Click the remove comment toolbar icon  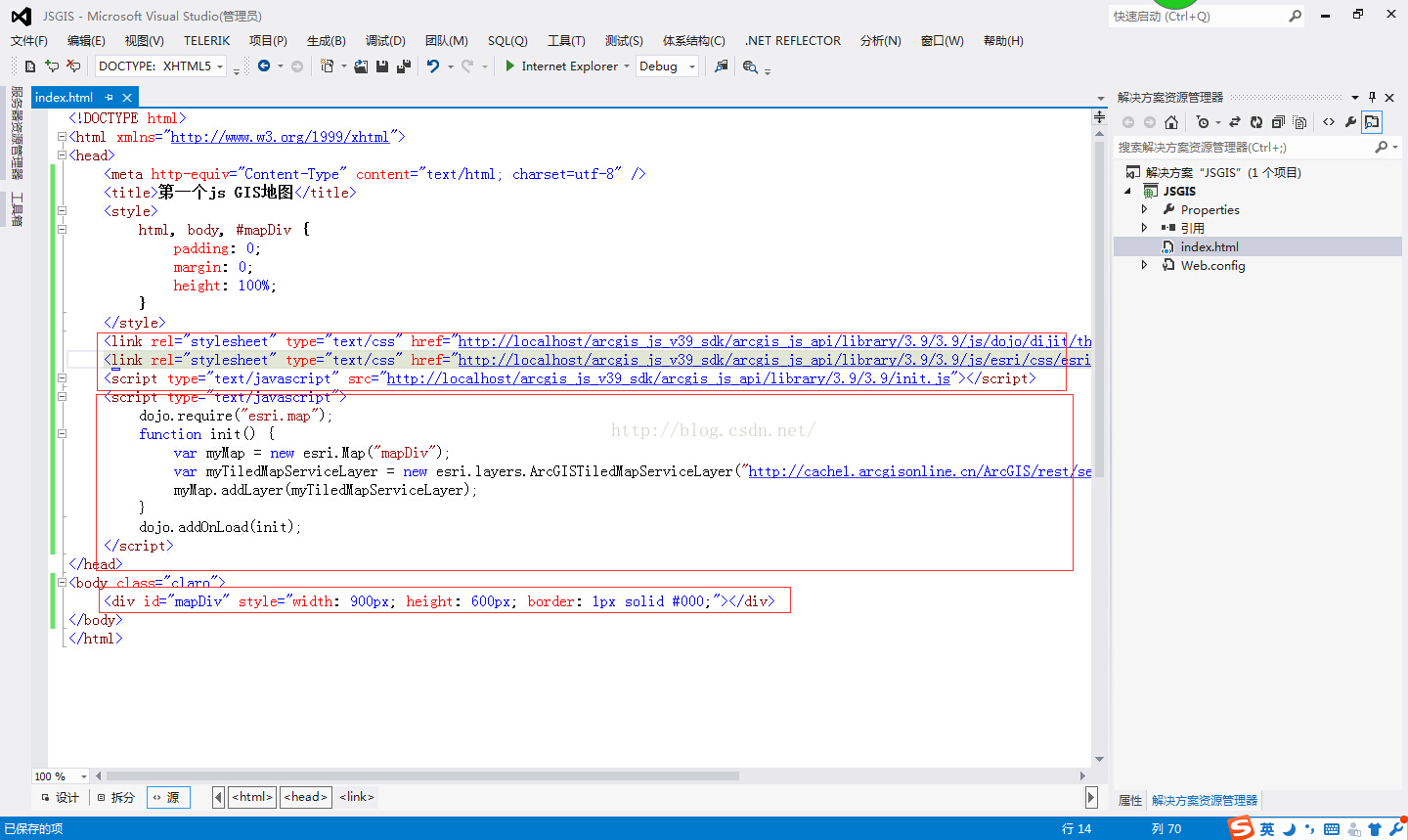[73, 66]
